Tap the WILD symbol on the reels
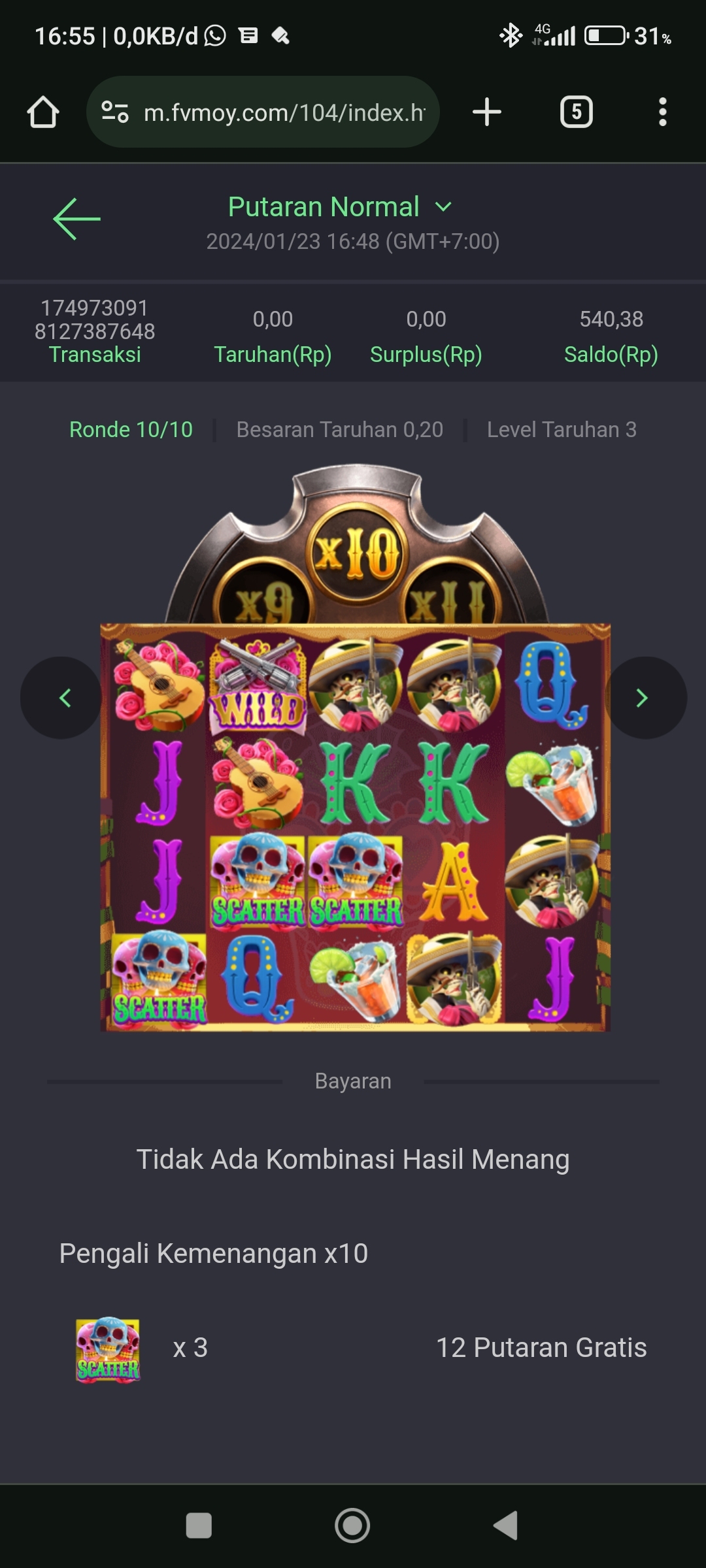 coord(257,686)
